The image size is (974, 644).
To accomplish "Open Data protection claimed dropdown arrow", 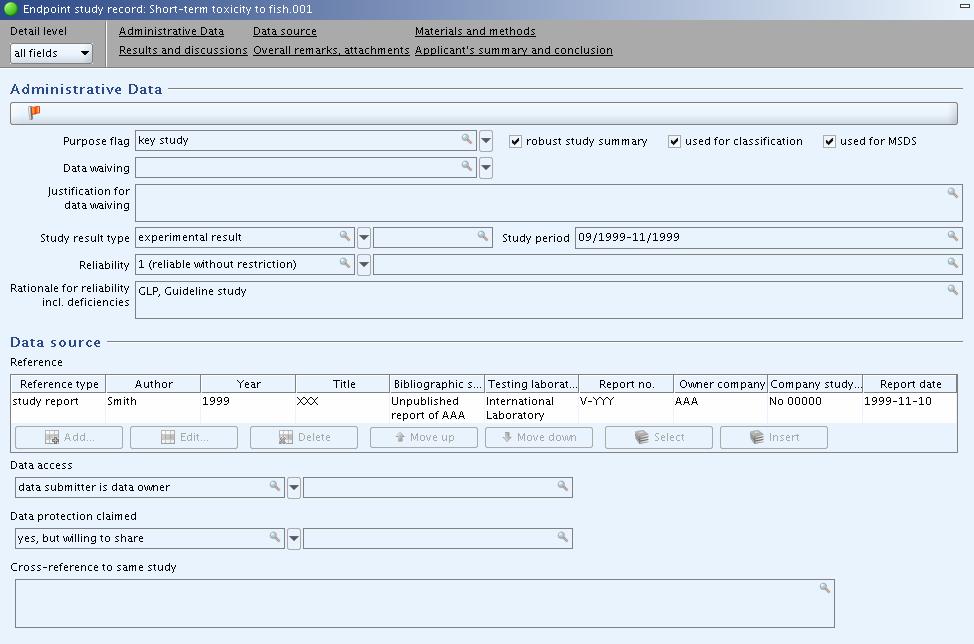I will point(294,538).
